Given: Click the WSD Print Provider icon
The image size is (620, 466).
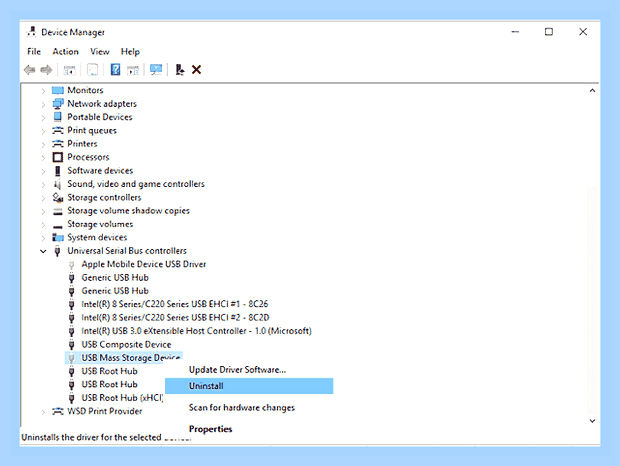Looking at the screenshot, I should tap(58, 411).
